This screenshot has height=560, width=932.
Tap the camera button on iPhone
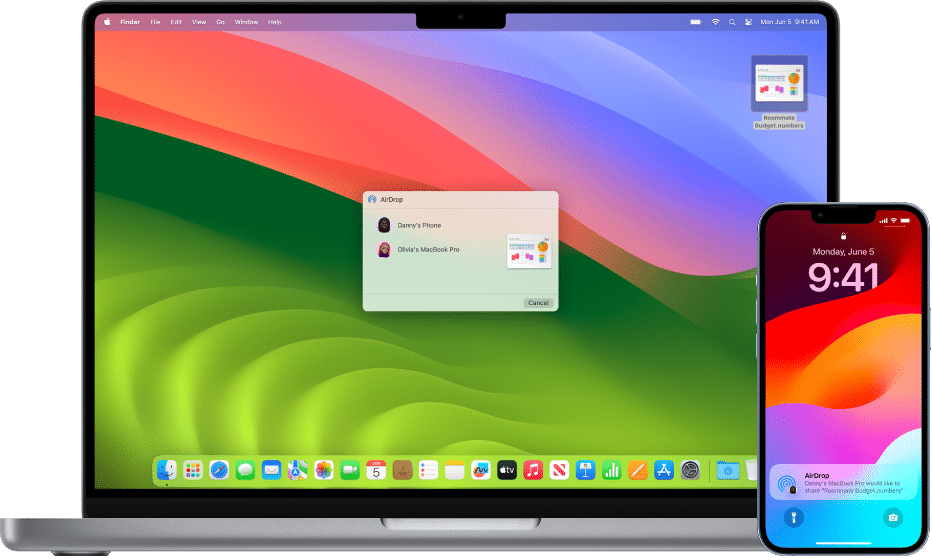893,518
